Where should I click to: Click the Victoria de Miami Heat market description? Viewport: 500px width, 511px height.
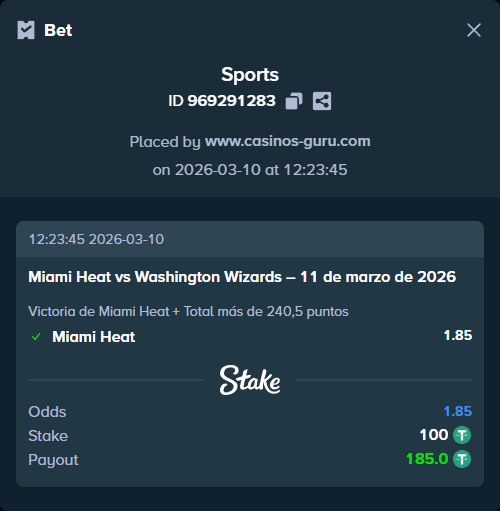(188, 311)
